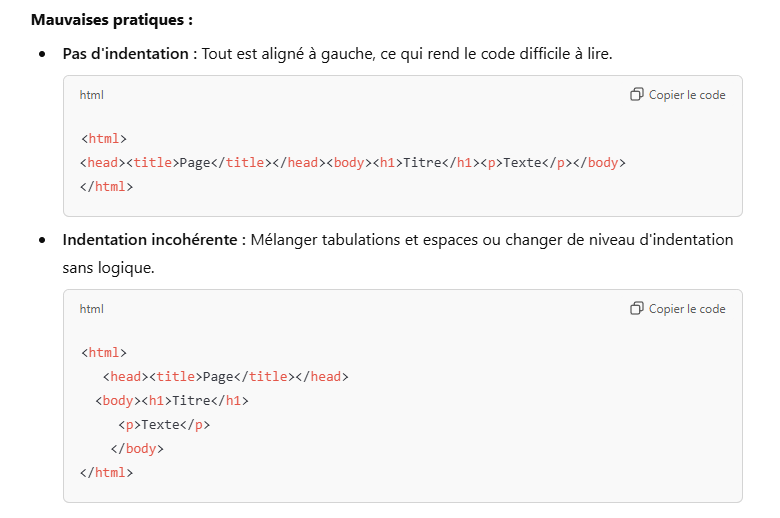Click the <body><h1>Titre</h1> line in the second block
Screen dimensions: 780x518
(172, 401)
